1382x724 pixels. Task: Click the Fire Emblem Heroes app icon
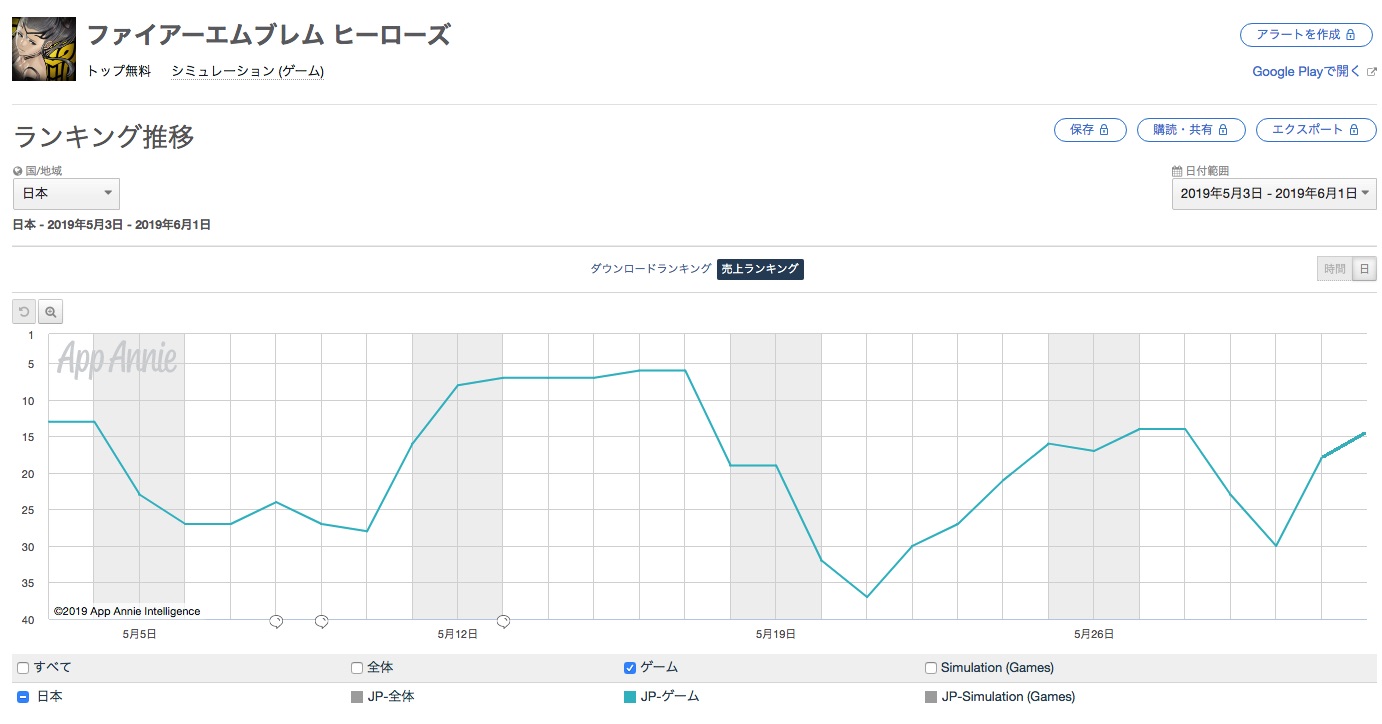pos(44,49)
